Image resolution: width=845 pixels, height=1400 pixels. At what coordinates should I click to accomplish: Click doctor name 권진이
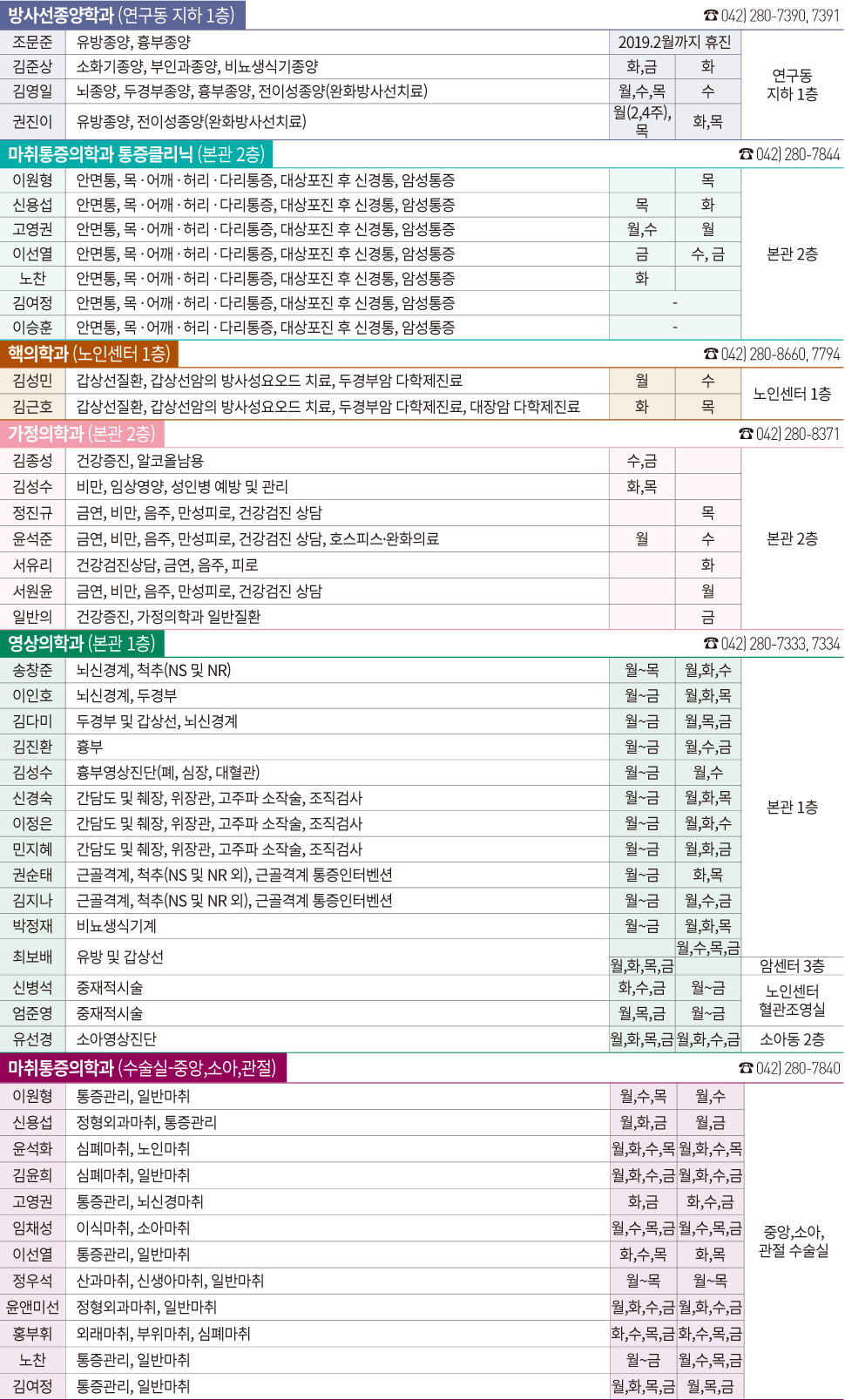pyautogui.click(x=32, y=121)
